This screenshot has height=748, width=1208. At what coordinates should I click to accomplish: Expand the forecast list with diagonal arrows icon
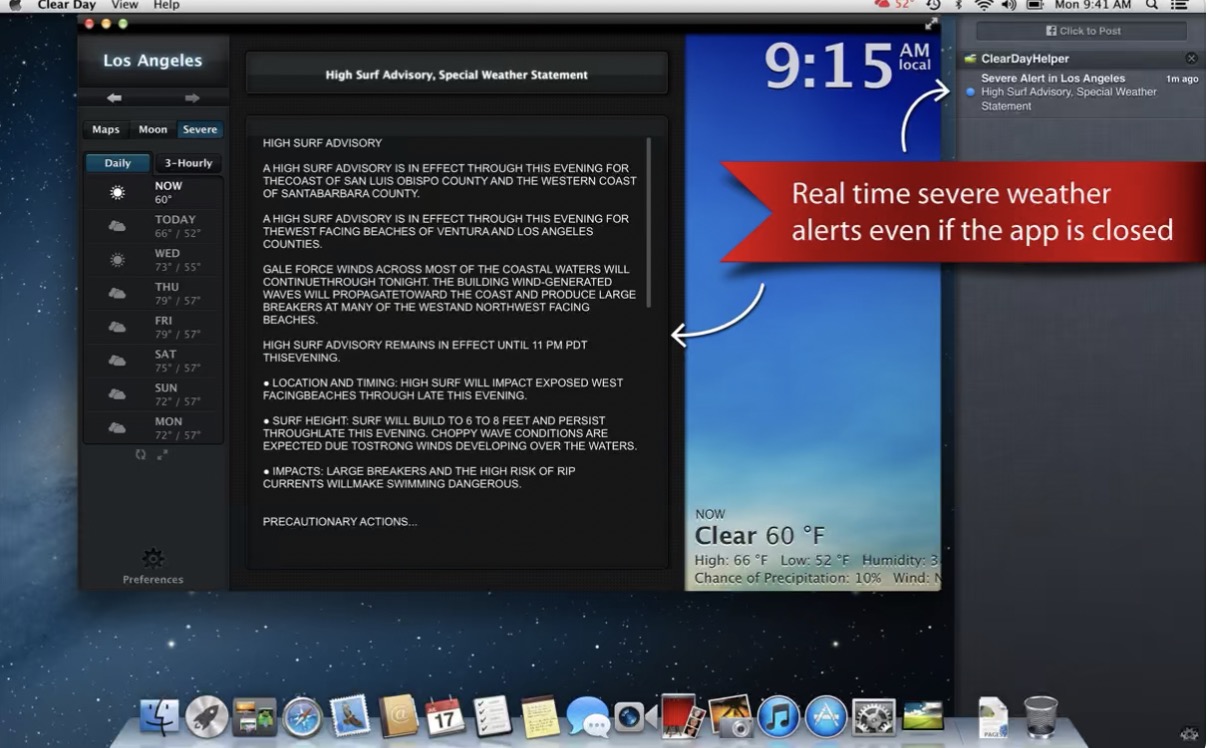163,454
